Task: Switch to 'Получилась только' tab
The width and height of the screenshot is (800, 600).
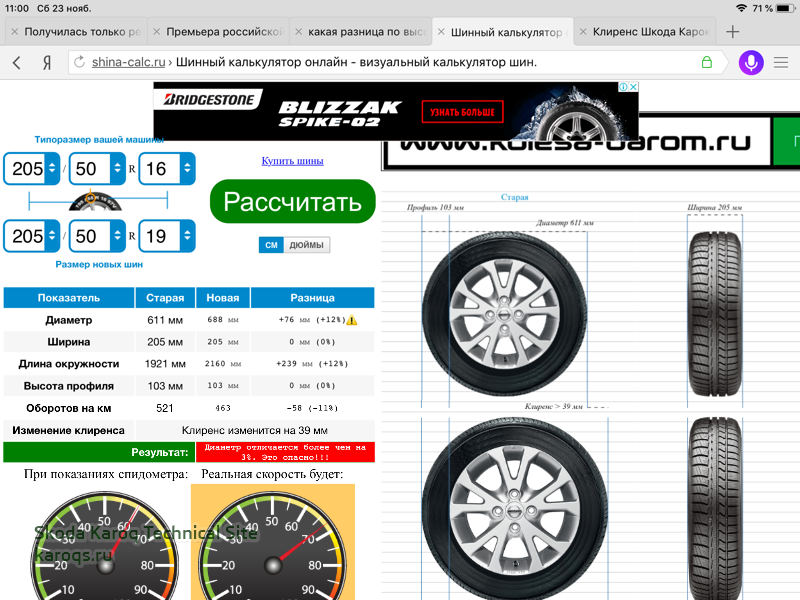Action: [x=76, y=32]
